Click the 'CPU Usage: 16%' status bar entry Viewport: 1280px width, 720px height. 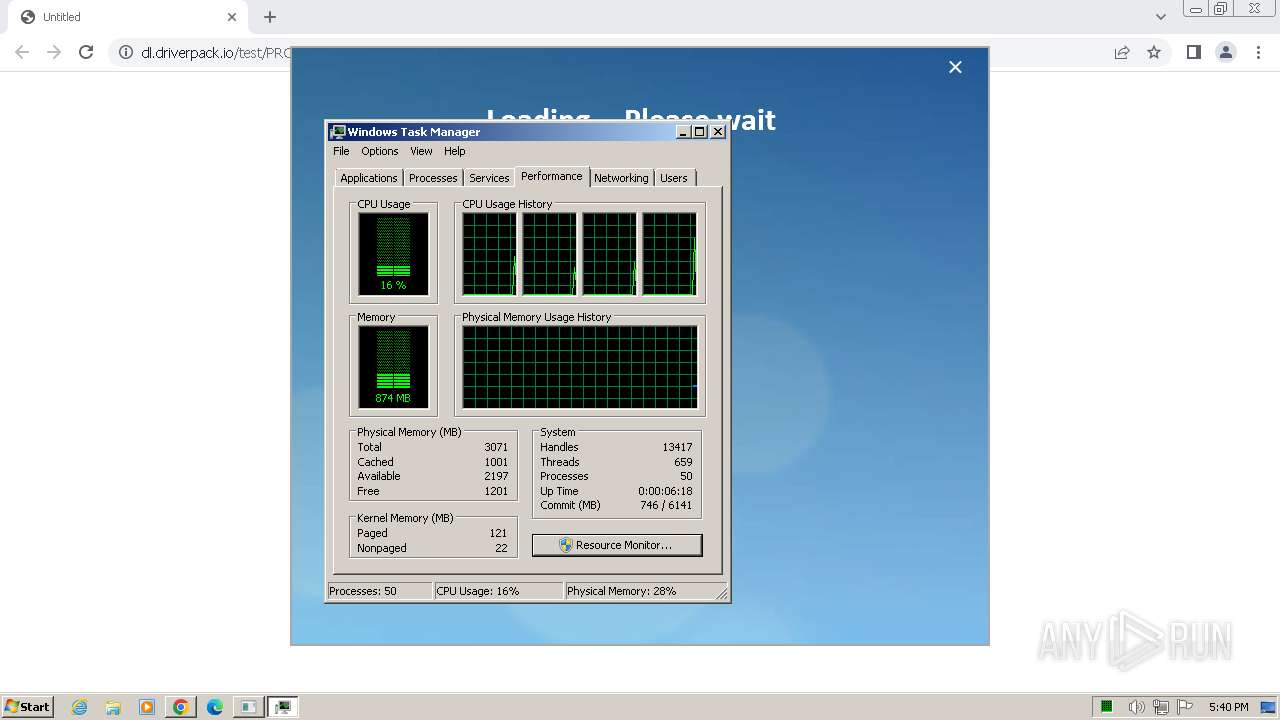(x=499, y=591)
